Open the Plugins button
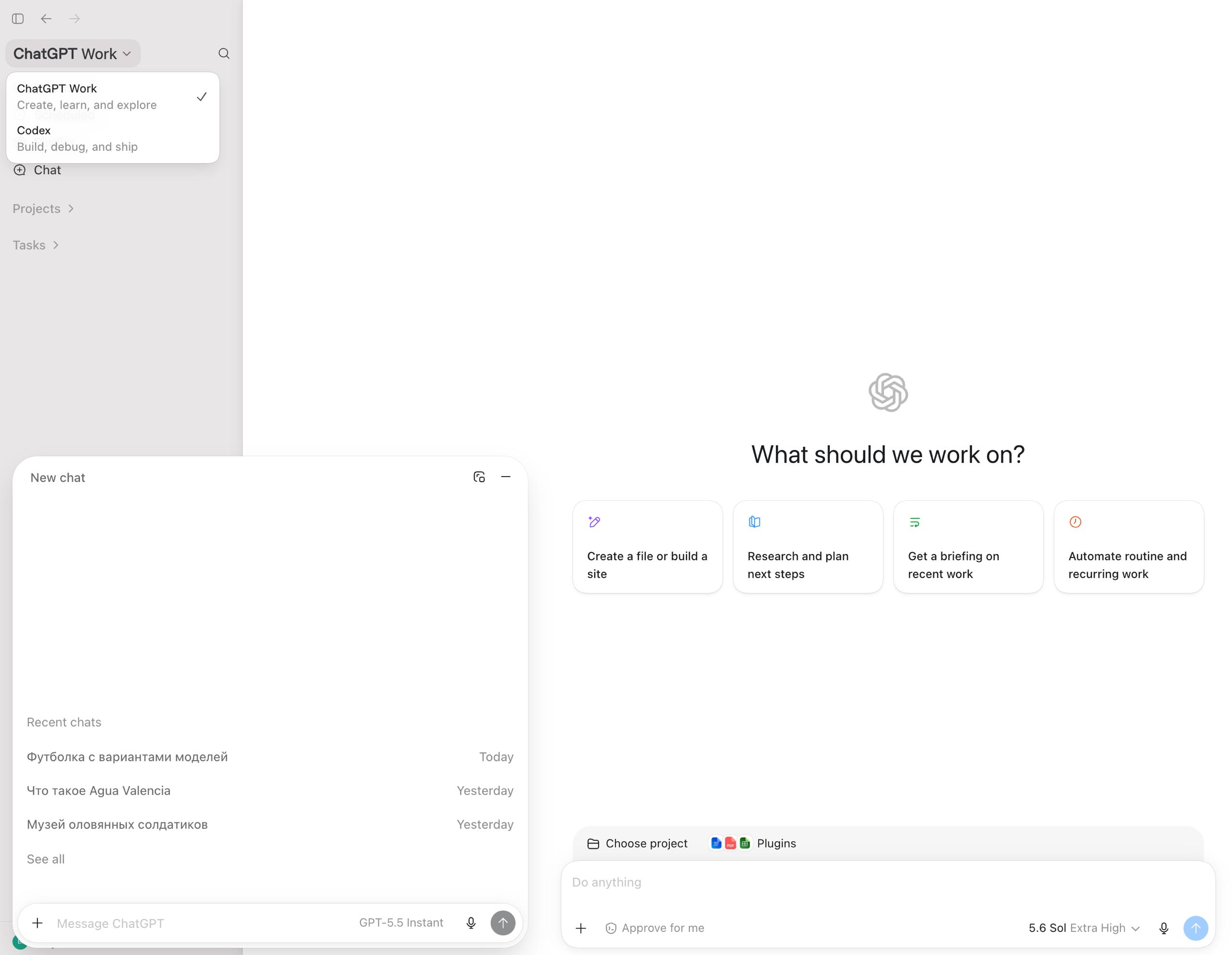 pyautogui.click(x=754, y=843)
